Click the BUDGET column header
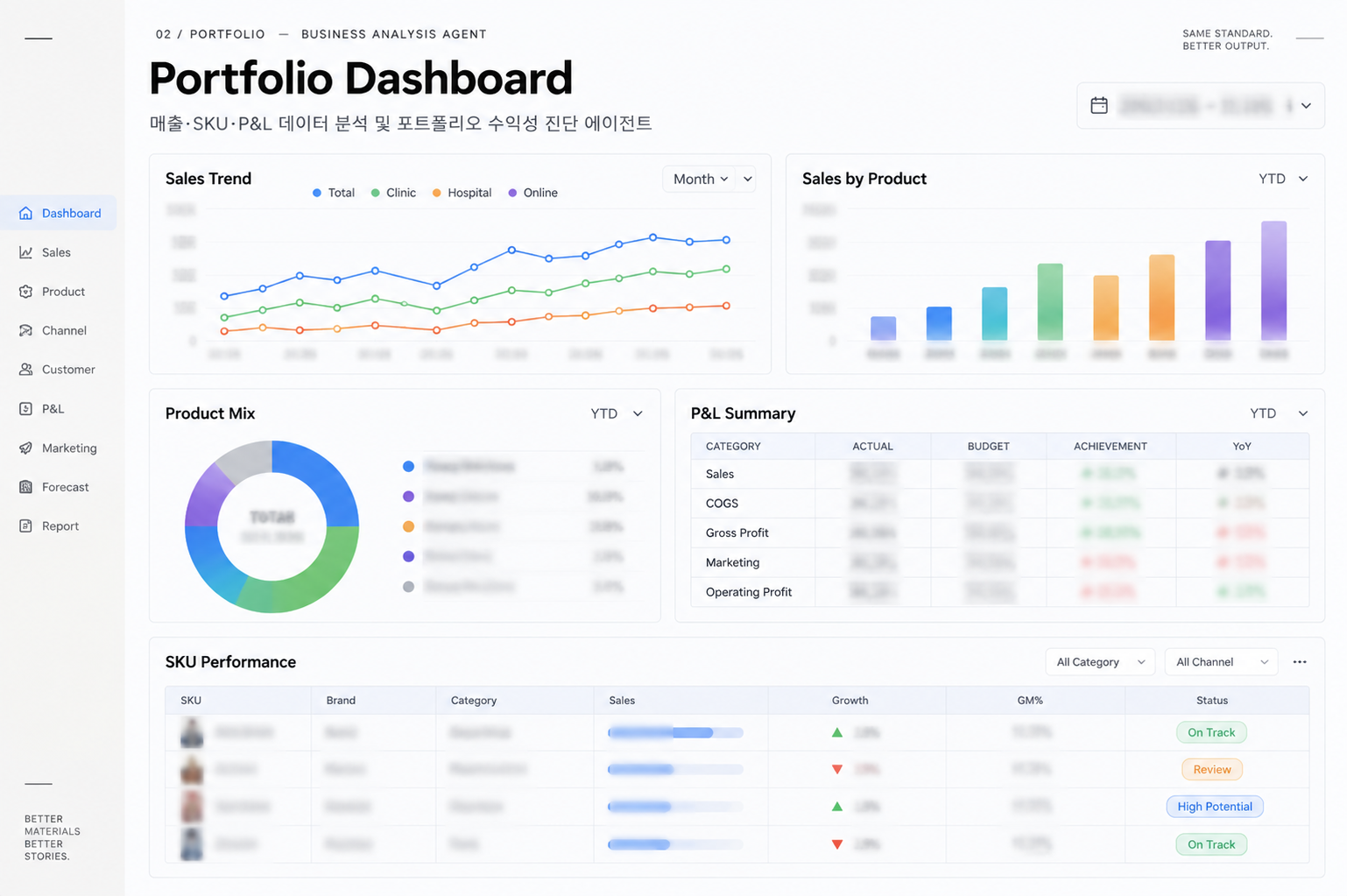Screen dimensions: 1347x896 pos(988,447)
